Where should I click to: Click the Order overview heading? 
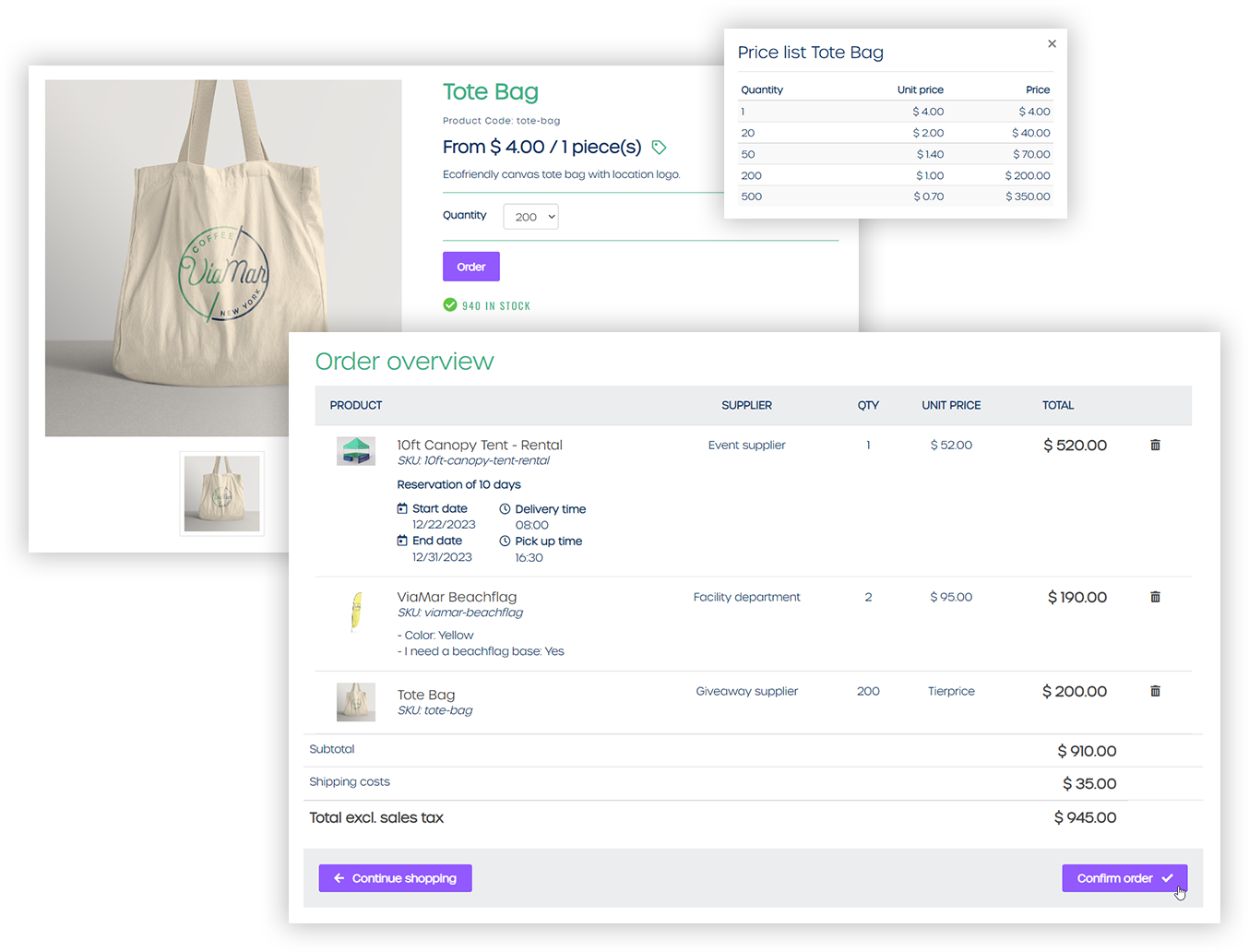(405, 361)
